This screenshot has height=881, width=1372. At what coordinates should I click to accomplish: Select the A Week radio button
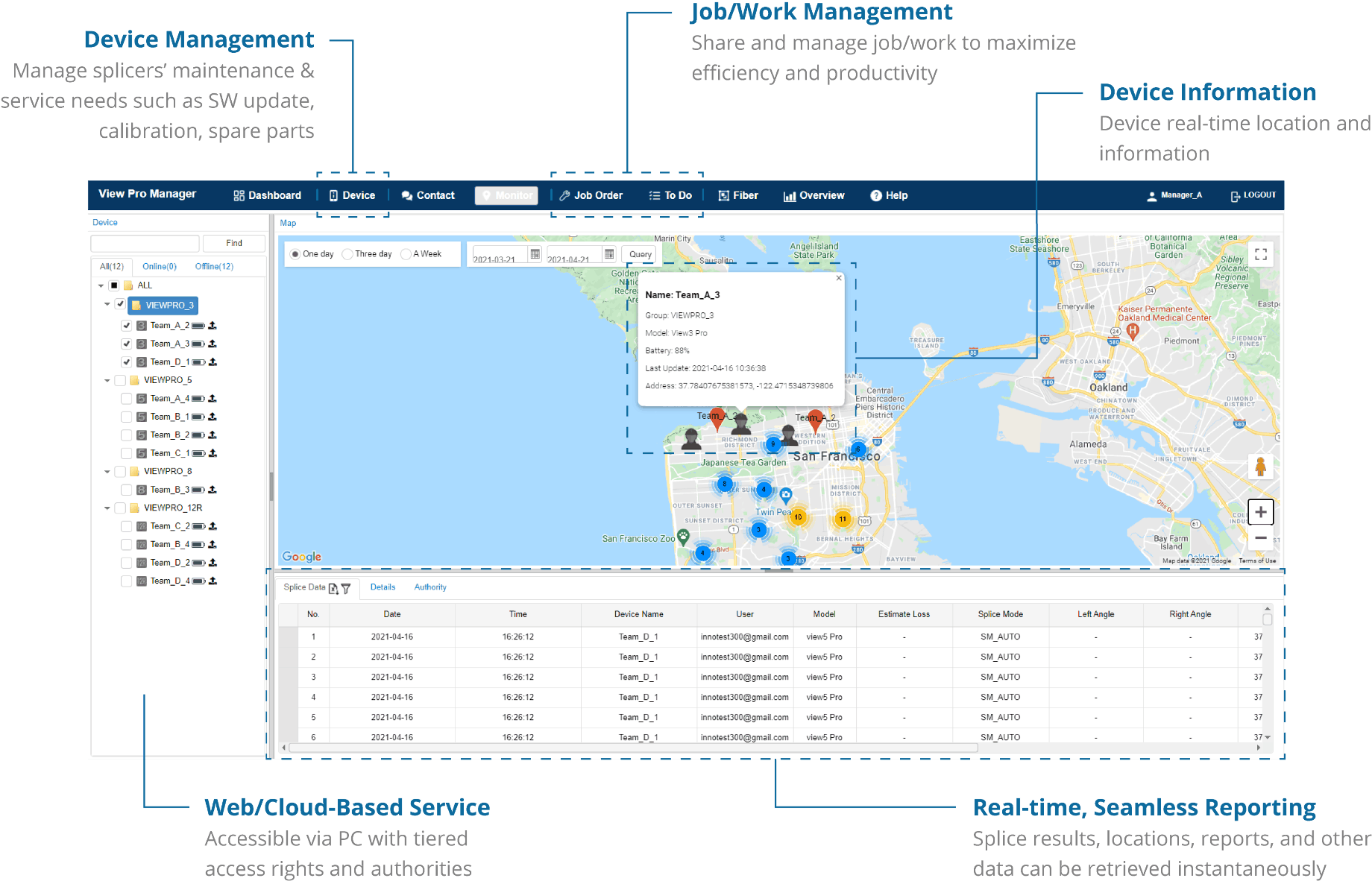tap(406, 254)
